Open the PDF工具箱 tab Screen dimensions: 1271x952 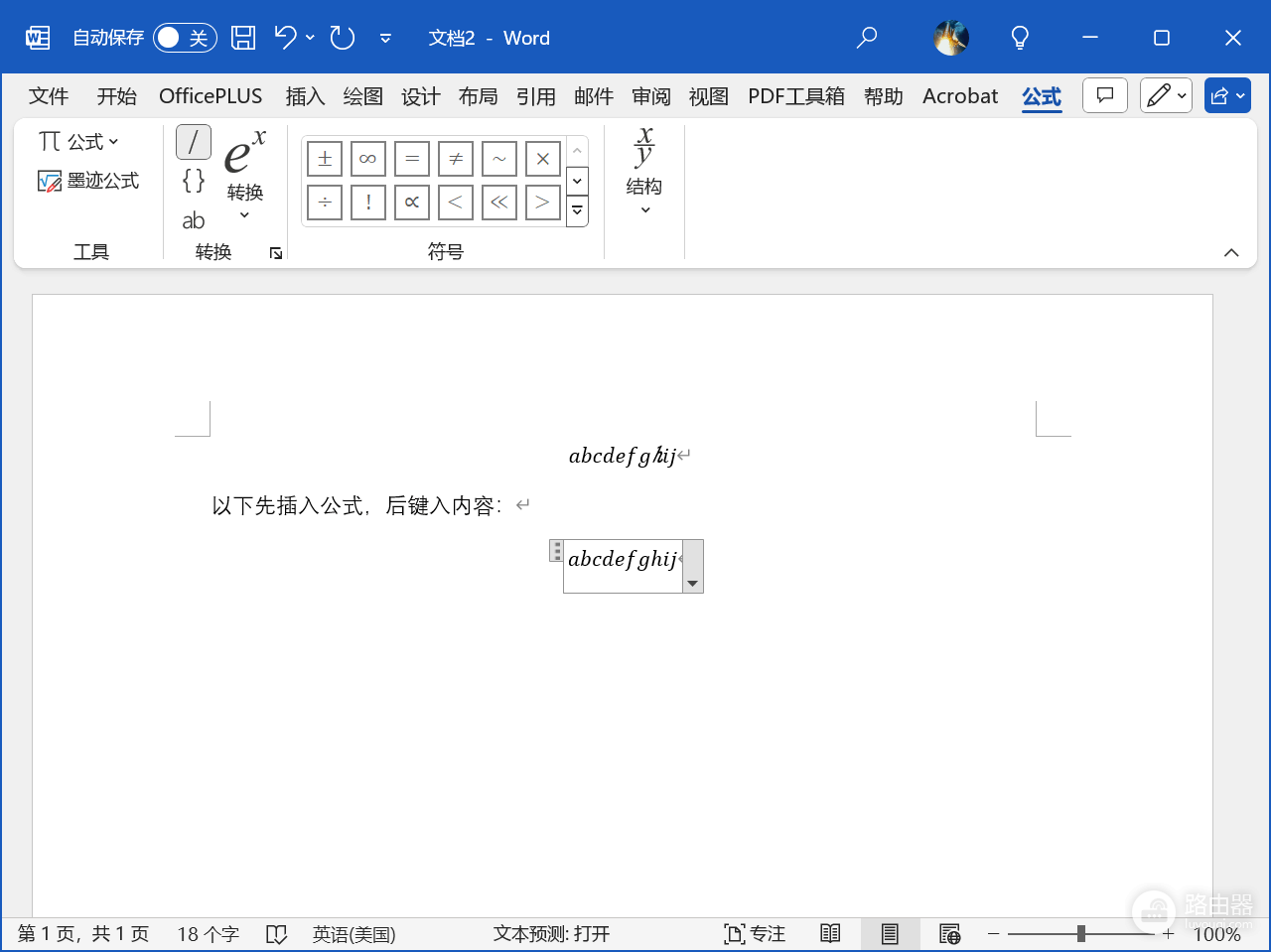(x=796, y=96)
